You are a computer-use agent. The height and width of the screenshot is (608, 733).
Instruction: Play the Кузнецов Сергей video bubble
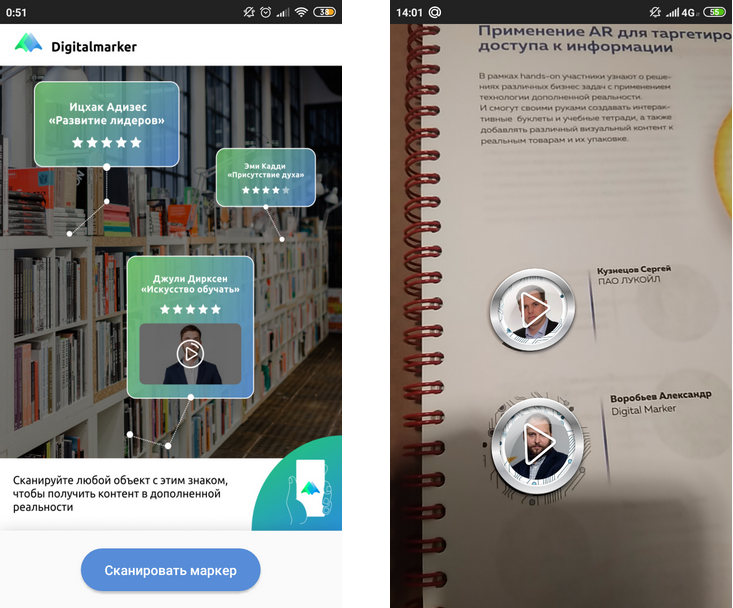[533, 309]
